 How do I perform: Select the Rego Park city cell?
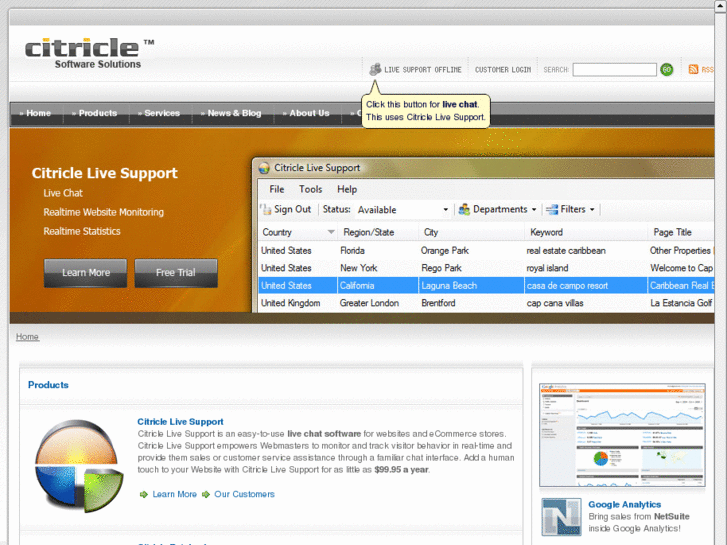441,268
